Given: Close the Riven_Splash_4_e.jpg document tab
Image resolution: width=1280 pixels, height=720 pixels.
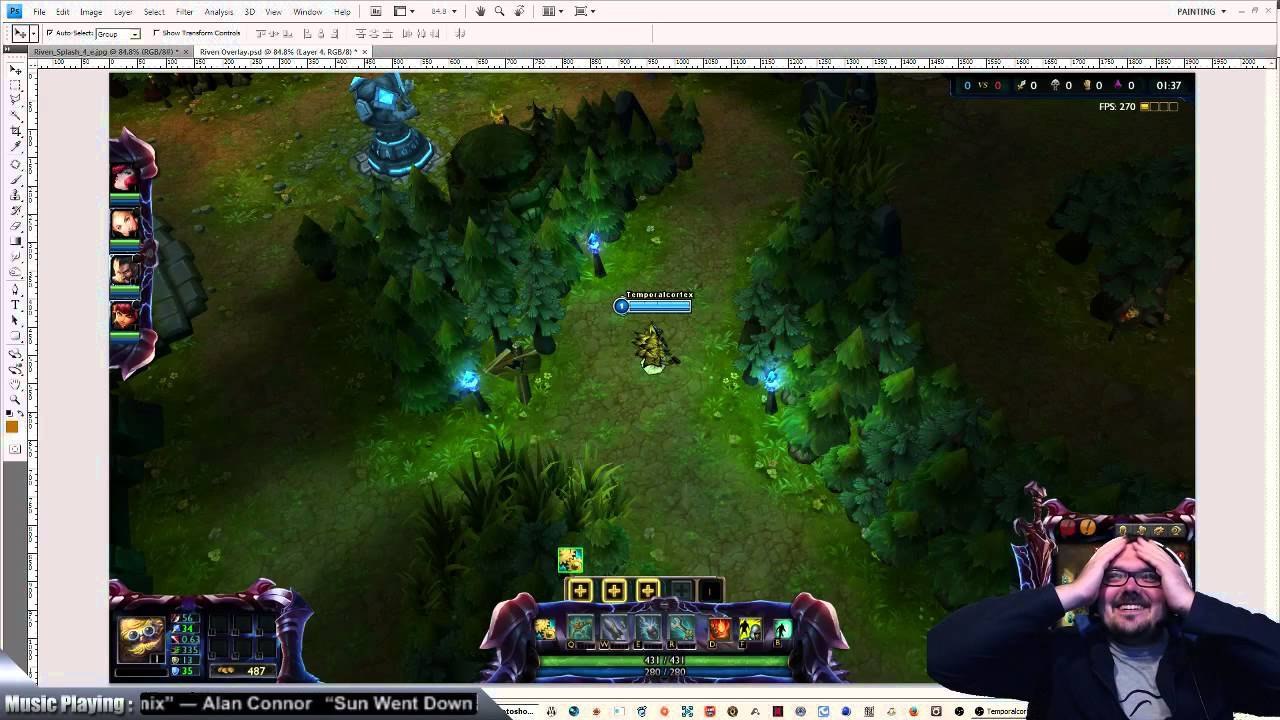Looking at the screenshot, I should 186,51.
